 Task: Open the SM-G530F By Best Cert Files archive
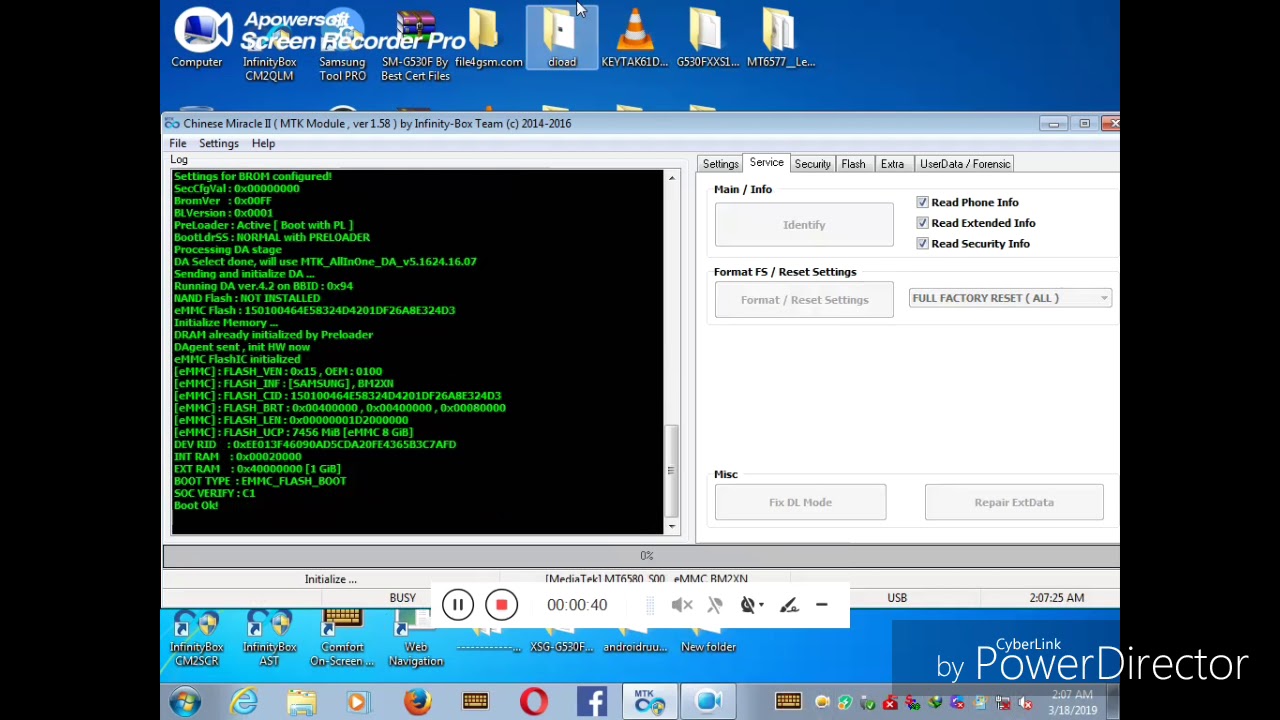(415, 46)
